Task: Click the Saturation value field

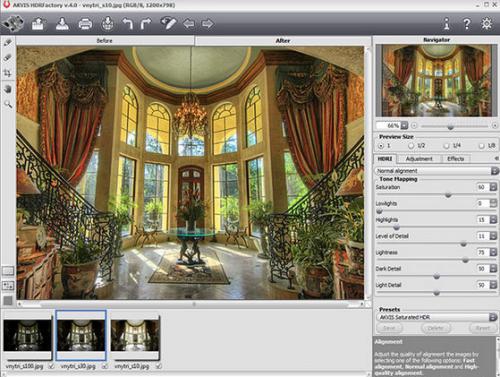Action: pyautogui.click(x=482, y=187)
